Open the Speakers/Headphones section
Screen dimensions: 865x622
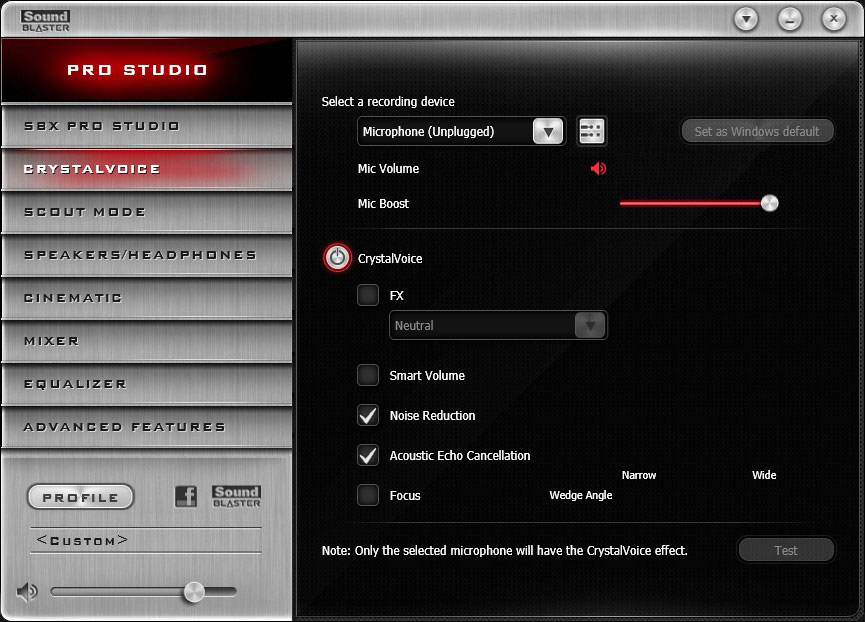147,255
